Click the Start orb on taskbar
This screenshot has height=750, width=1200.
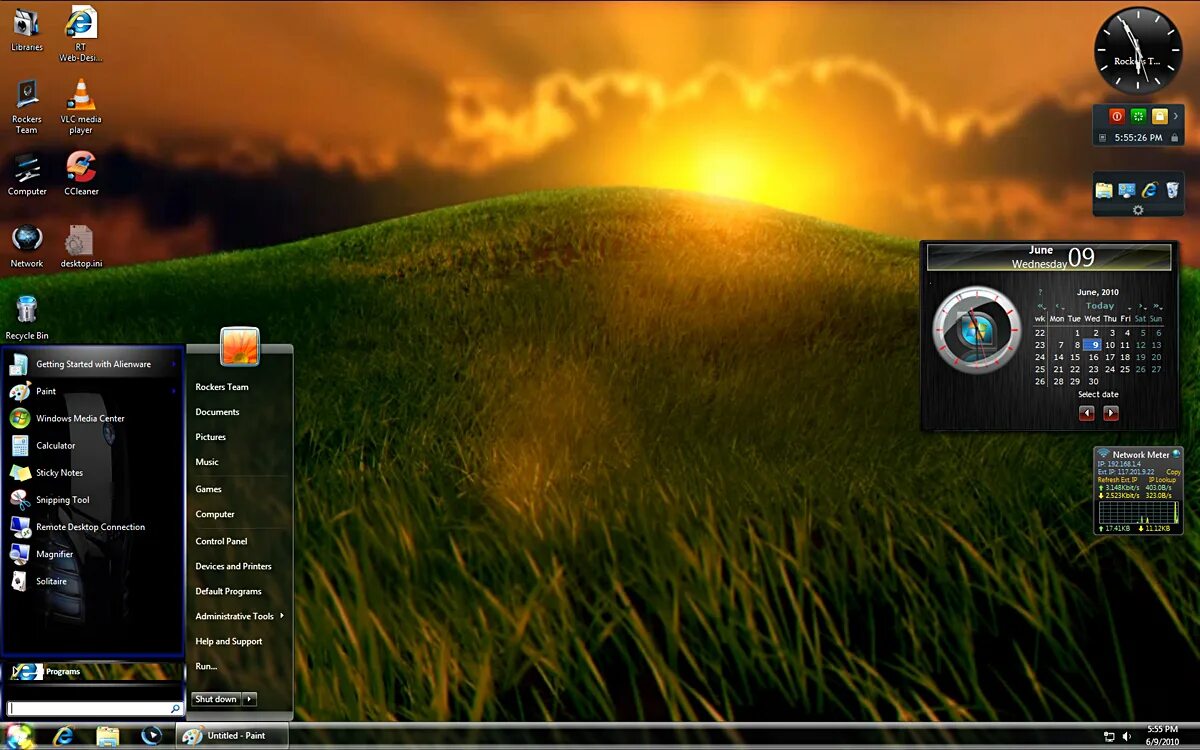tap(19, 735)
